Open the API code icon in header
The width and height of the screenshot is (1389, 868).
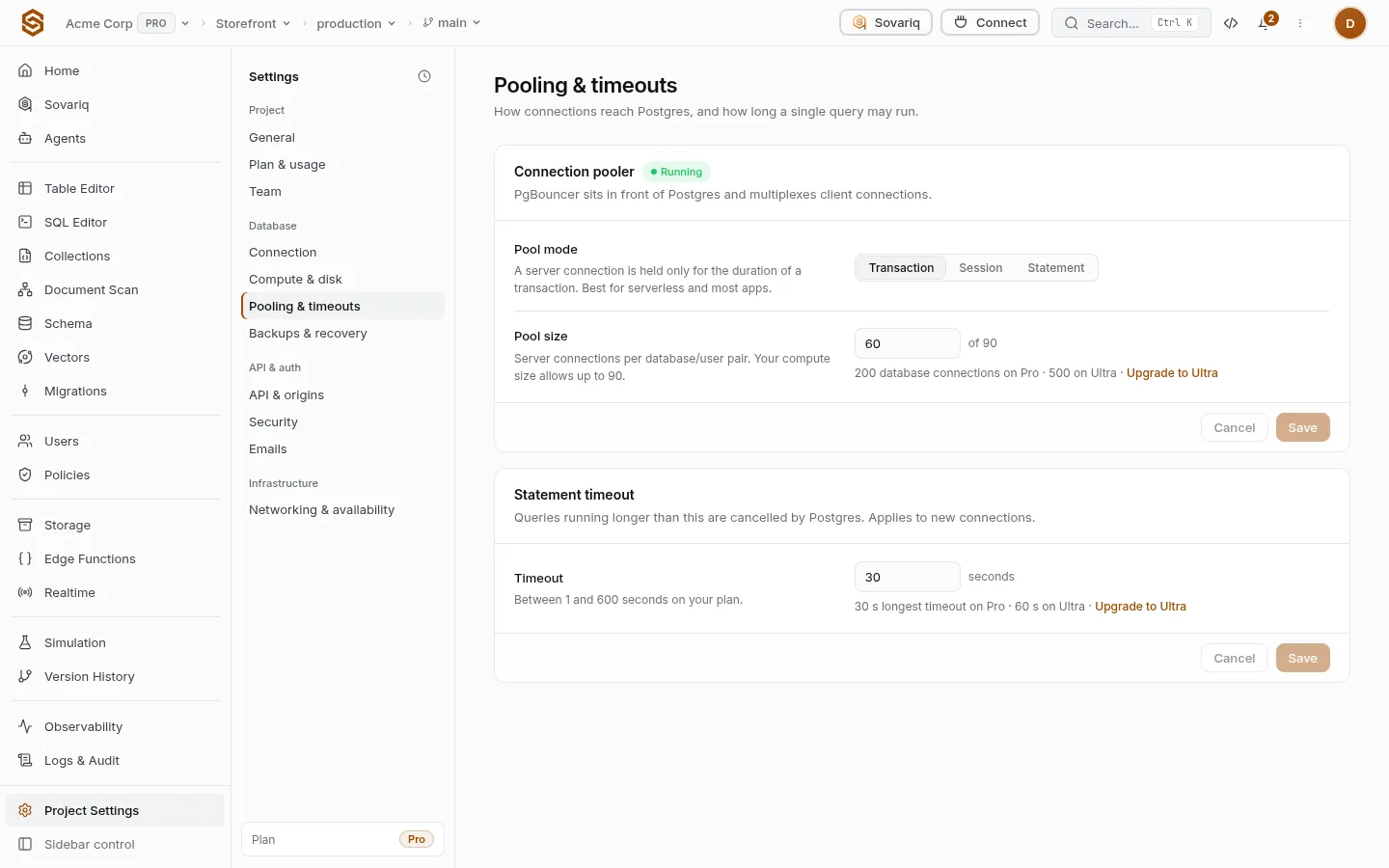coord(1231,23)
